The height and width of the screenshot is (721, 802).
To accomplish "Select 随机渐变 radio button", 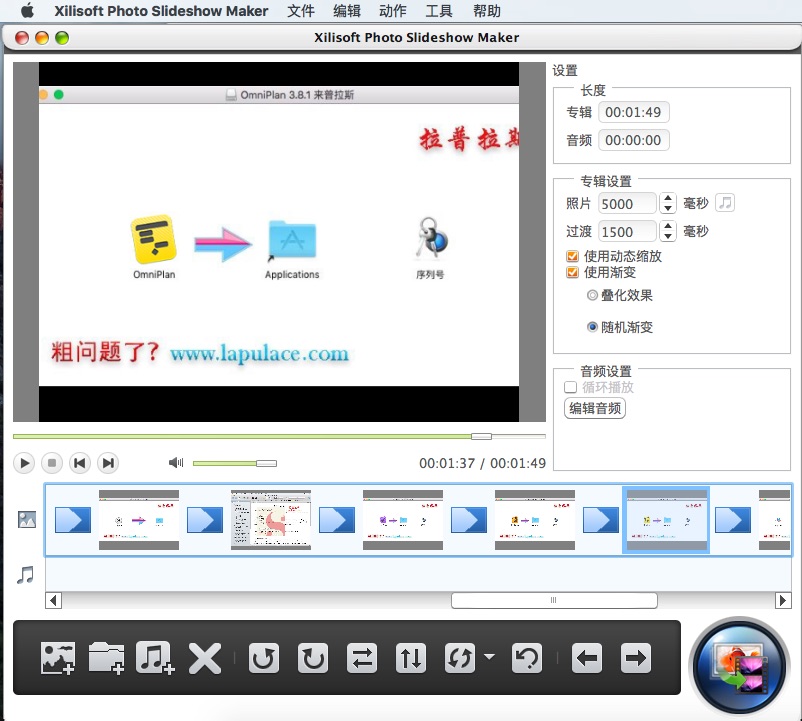I will [592, 327].
